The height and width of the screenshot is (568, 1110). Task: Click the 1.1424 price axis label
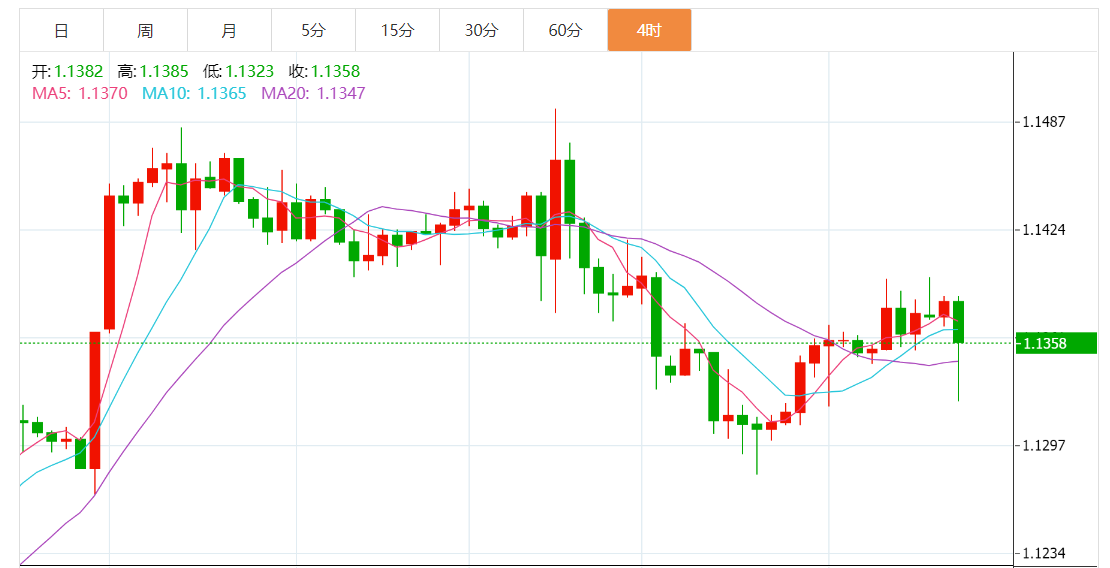click(x=1043, y=230)
